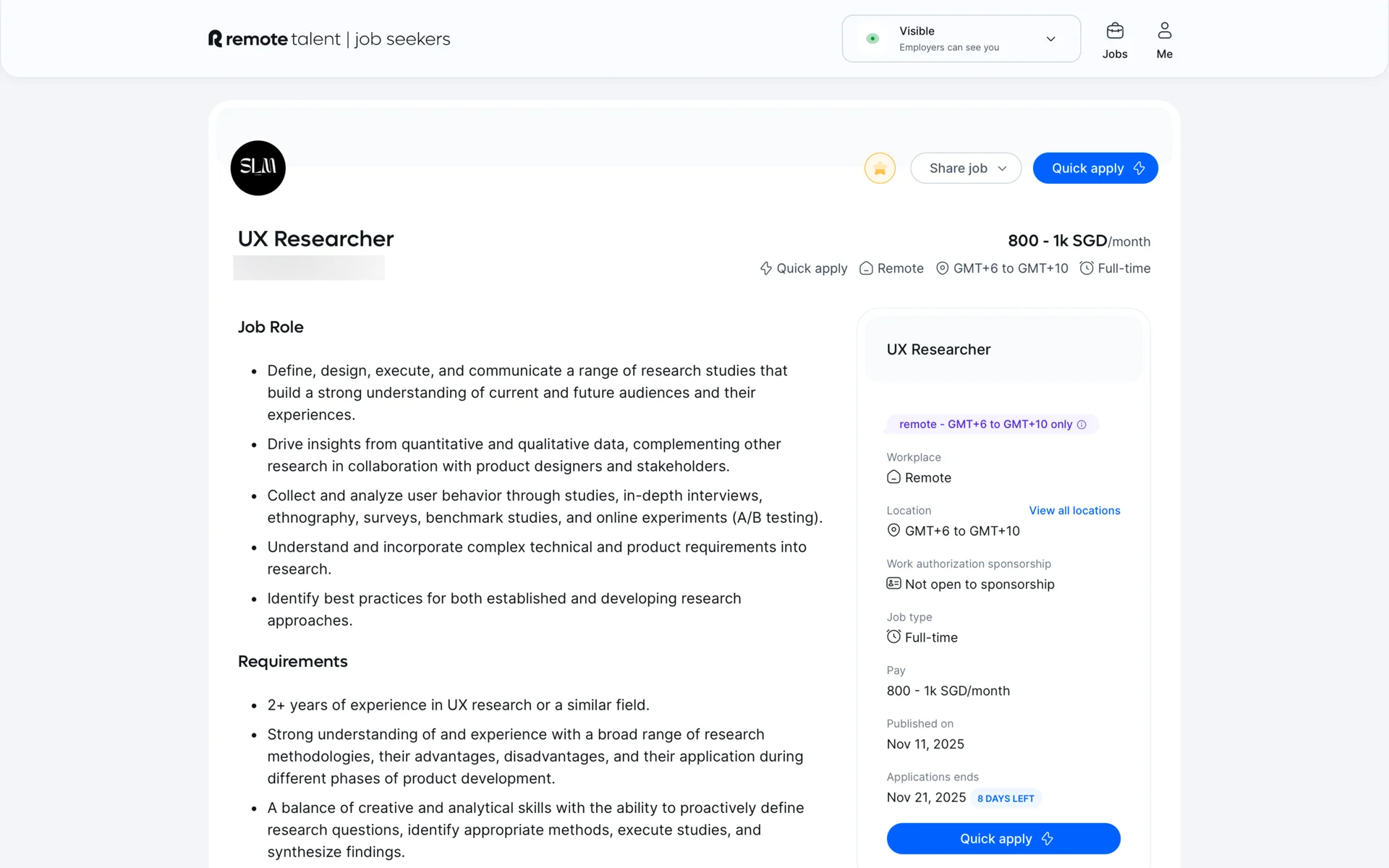Click the top Quick apply button
1389x868 pixels.
[x=1095, y=169]
